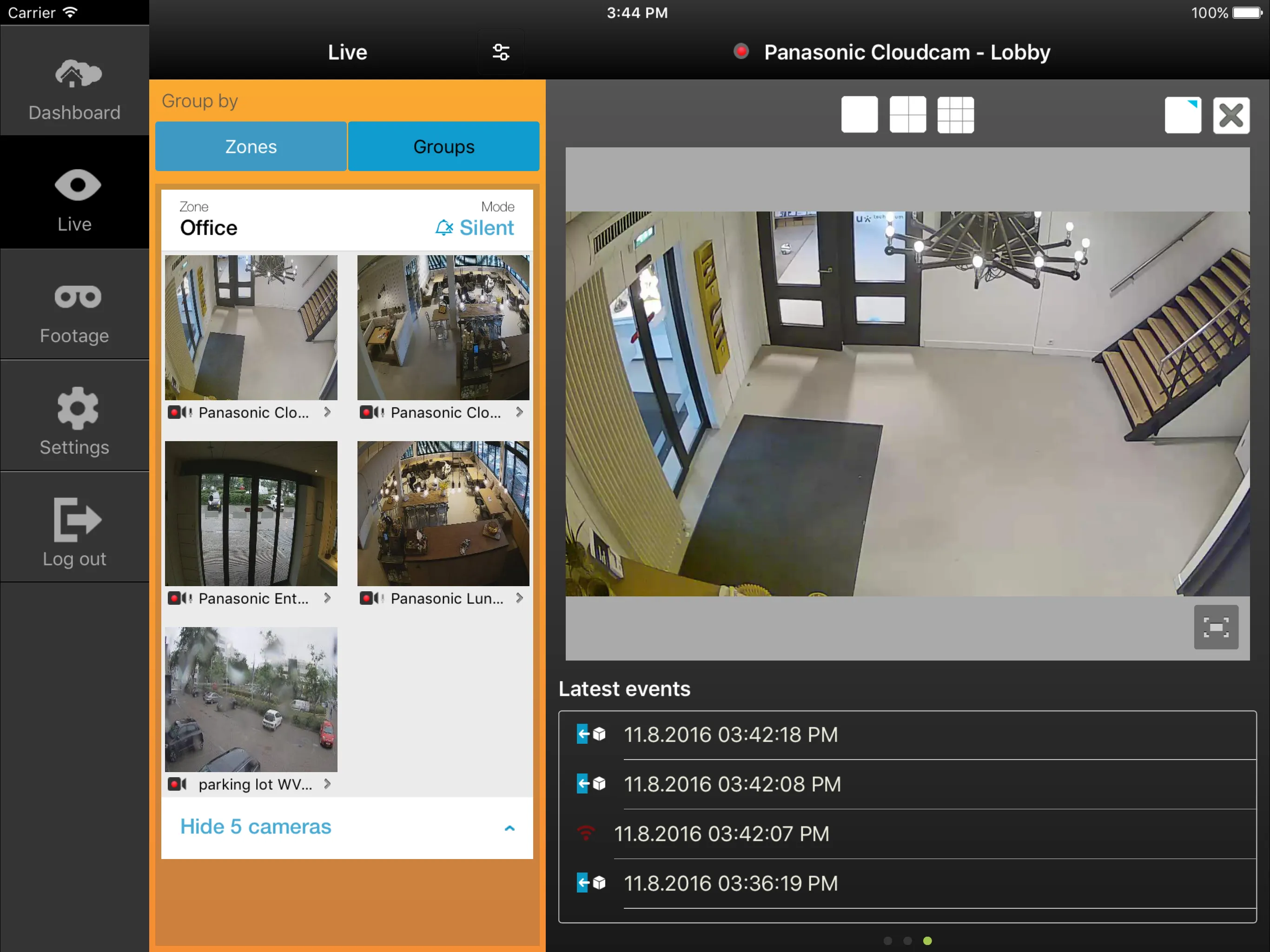Click the Log out icon
1270x952 pixels.
pos(74,521)
